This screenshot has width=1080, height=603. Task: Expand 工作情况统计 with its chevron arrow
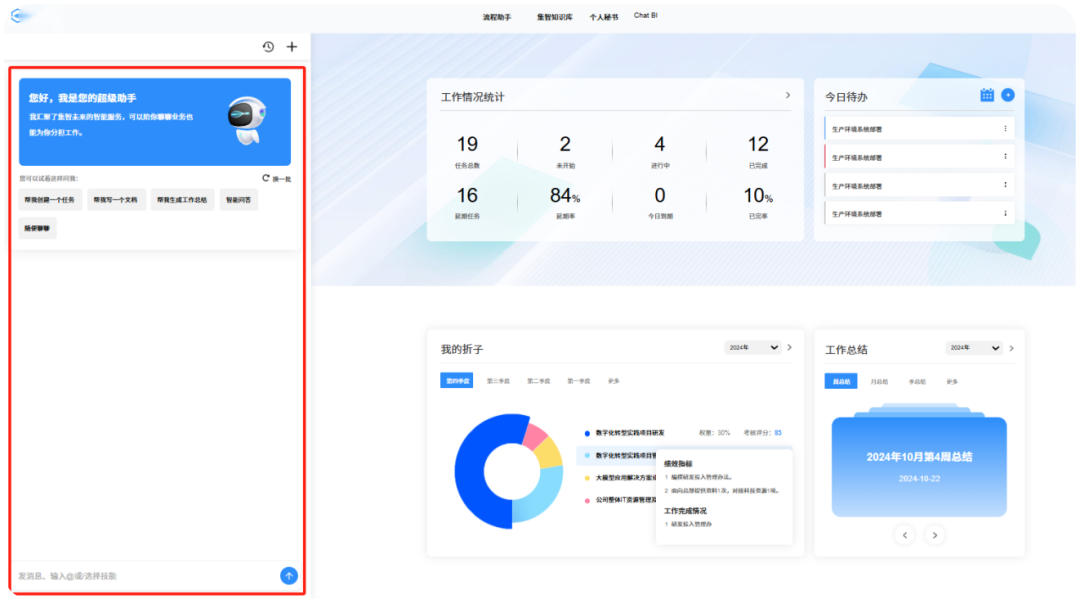(x=788, y=95)
